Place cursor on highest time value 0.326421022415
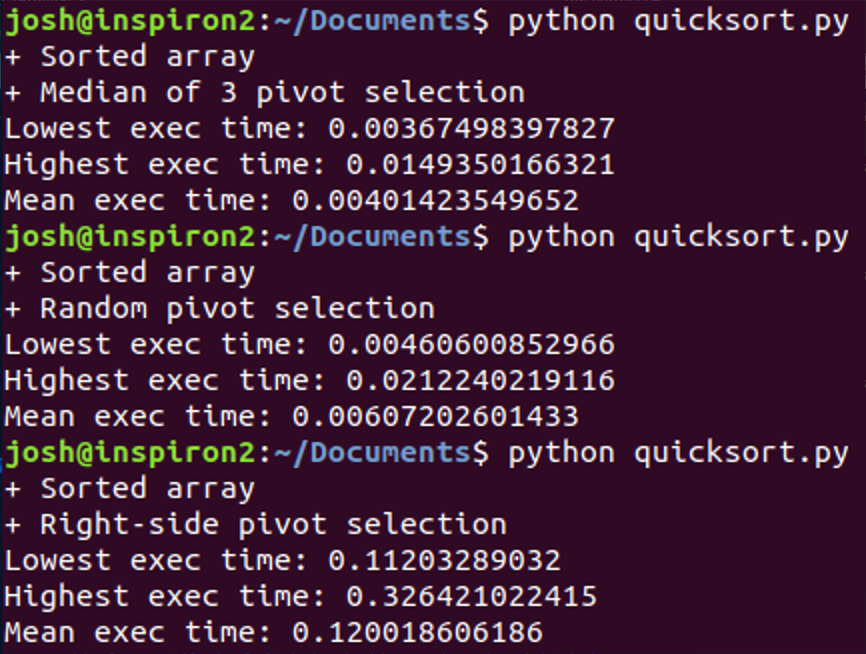This screenshot has width=866, height=654. click(x=471, y=597)
